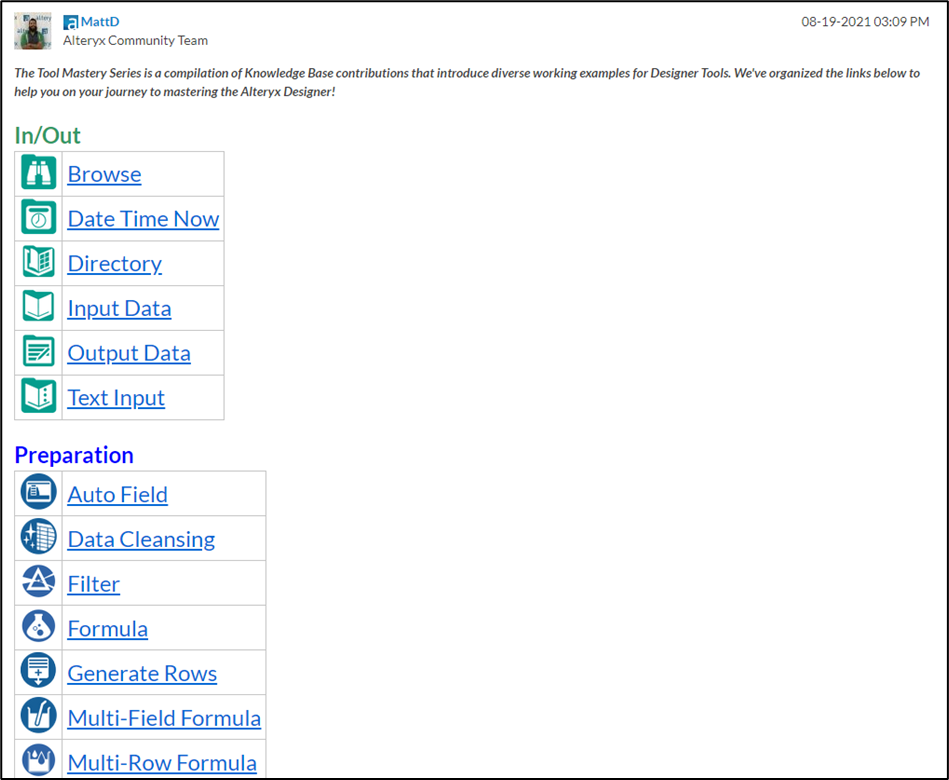This screenshot has width=949, height=780.
Task: Click the In/Out section heading
Action: coord(47,135)
